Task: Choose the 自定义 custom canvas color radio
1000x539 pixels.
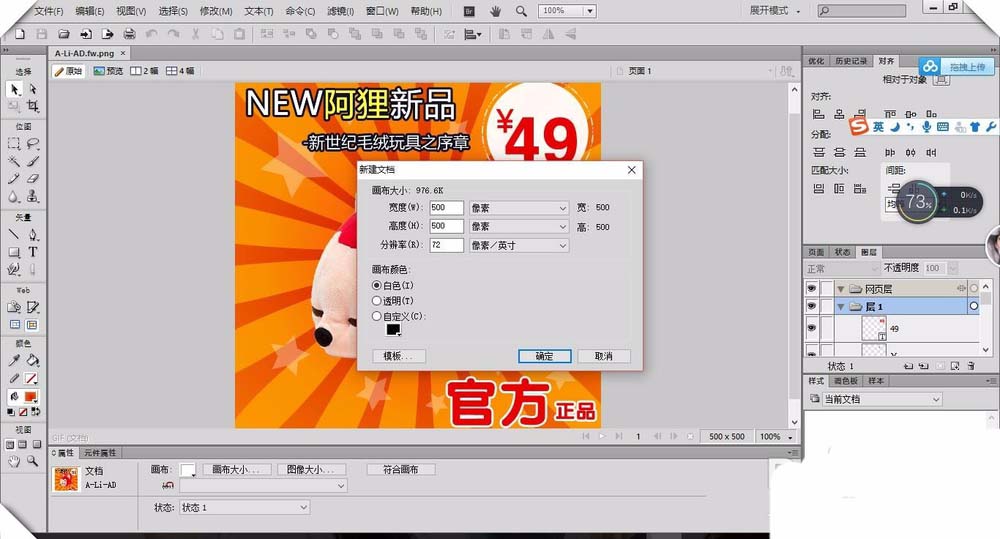Action: tap(376, 316)
